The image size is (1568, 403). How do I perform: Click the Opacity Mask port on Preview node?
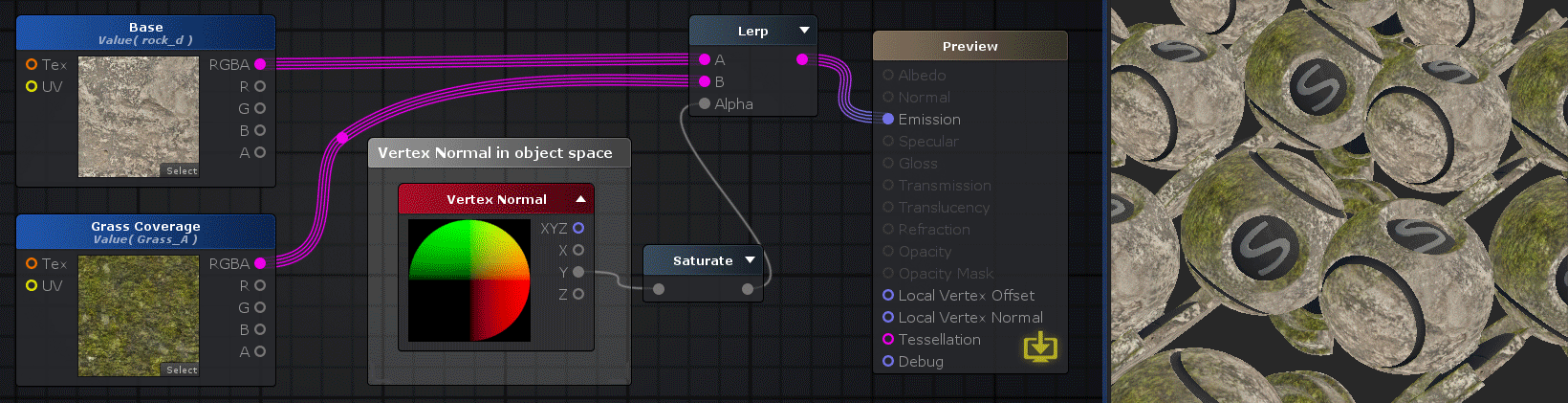(888, 273)
